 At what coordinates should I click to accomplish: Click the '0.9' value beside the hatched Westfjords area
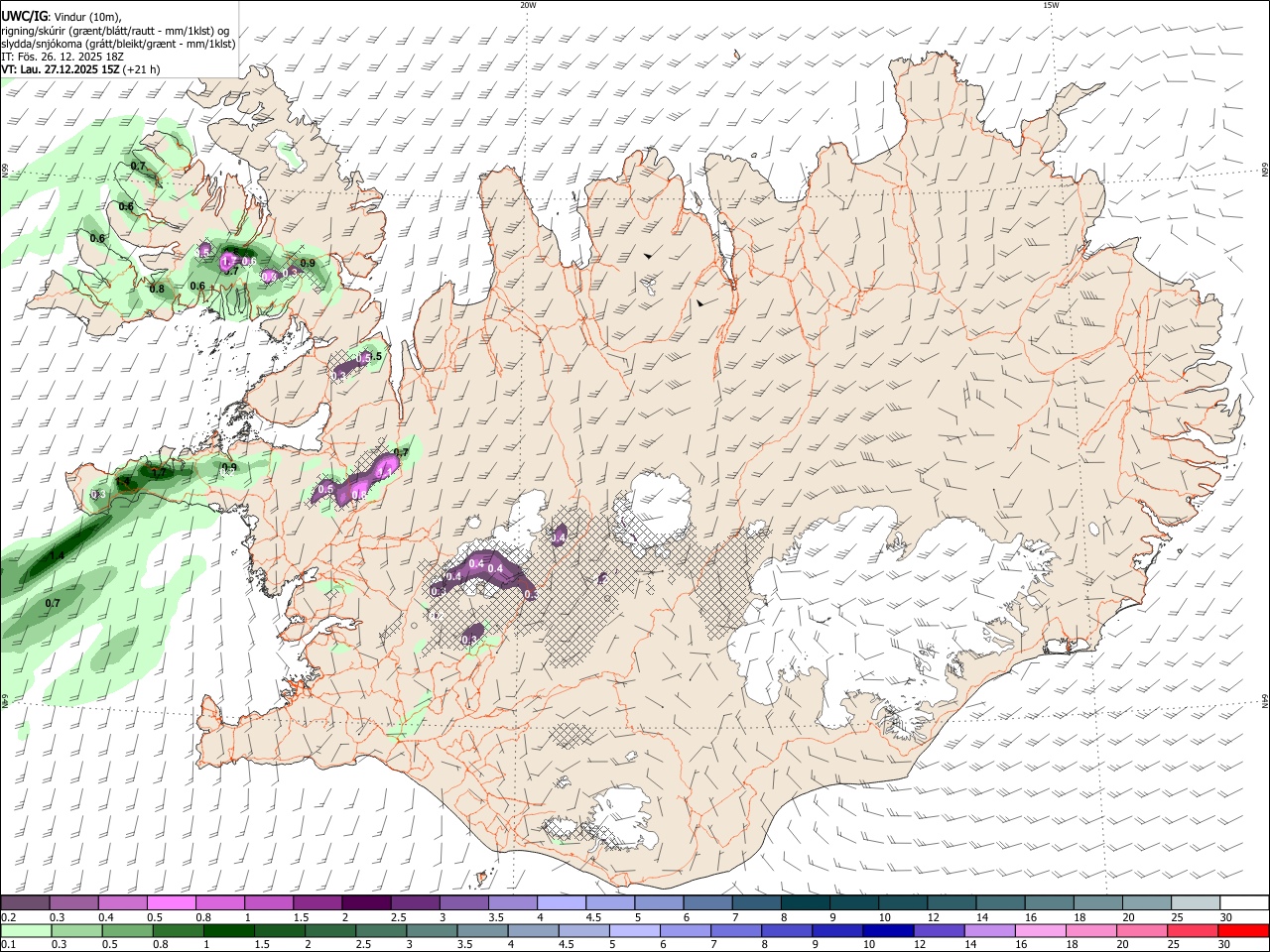(308, 263)
